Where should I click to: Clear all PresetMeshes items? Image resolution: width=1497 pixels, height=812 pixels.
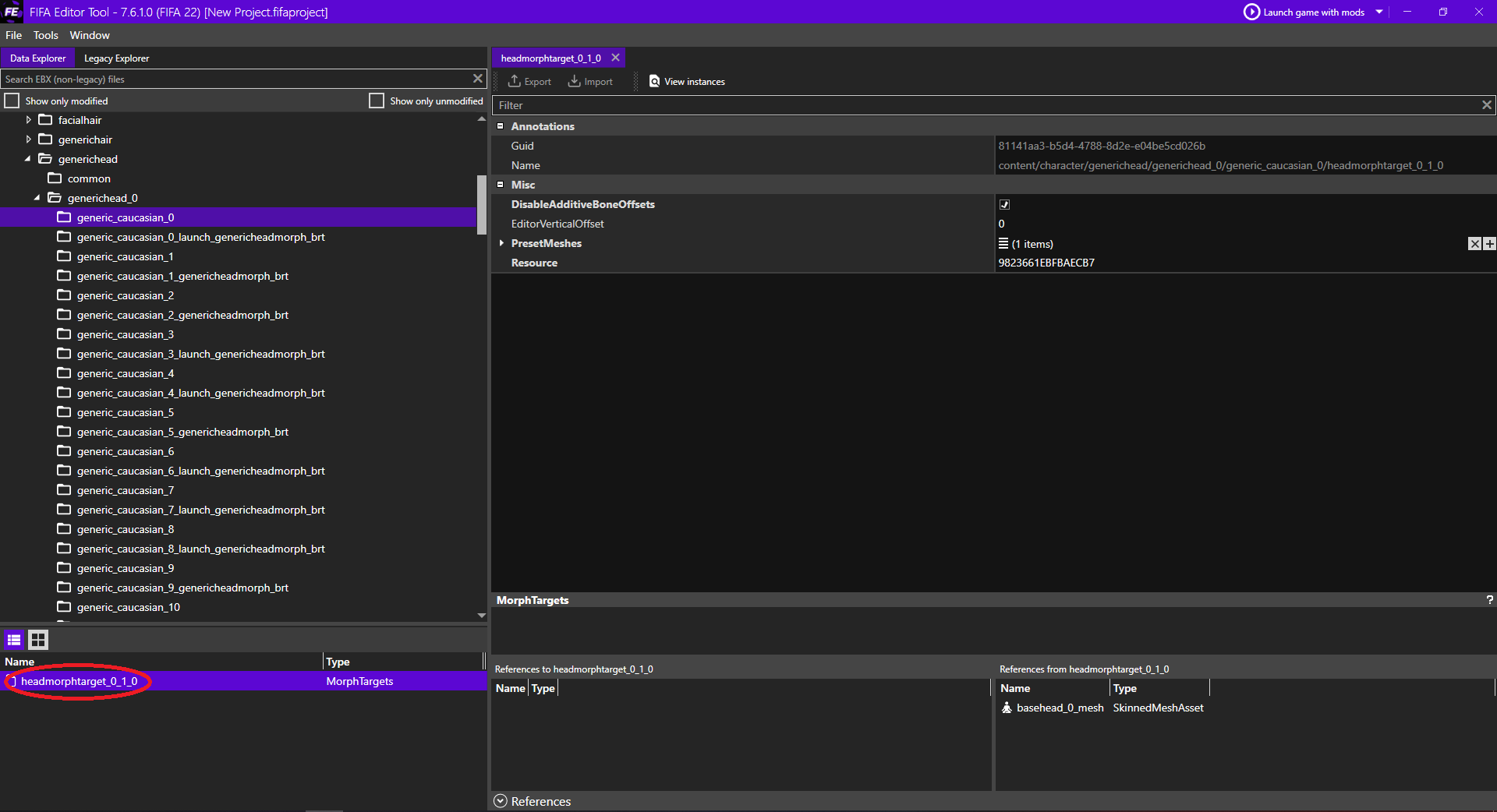[x=1474, y=244]
